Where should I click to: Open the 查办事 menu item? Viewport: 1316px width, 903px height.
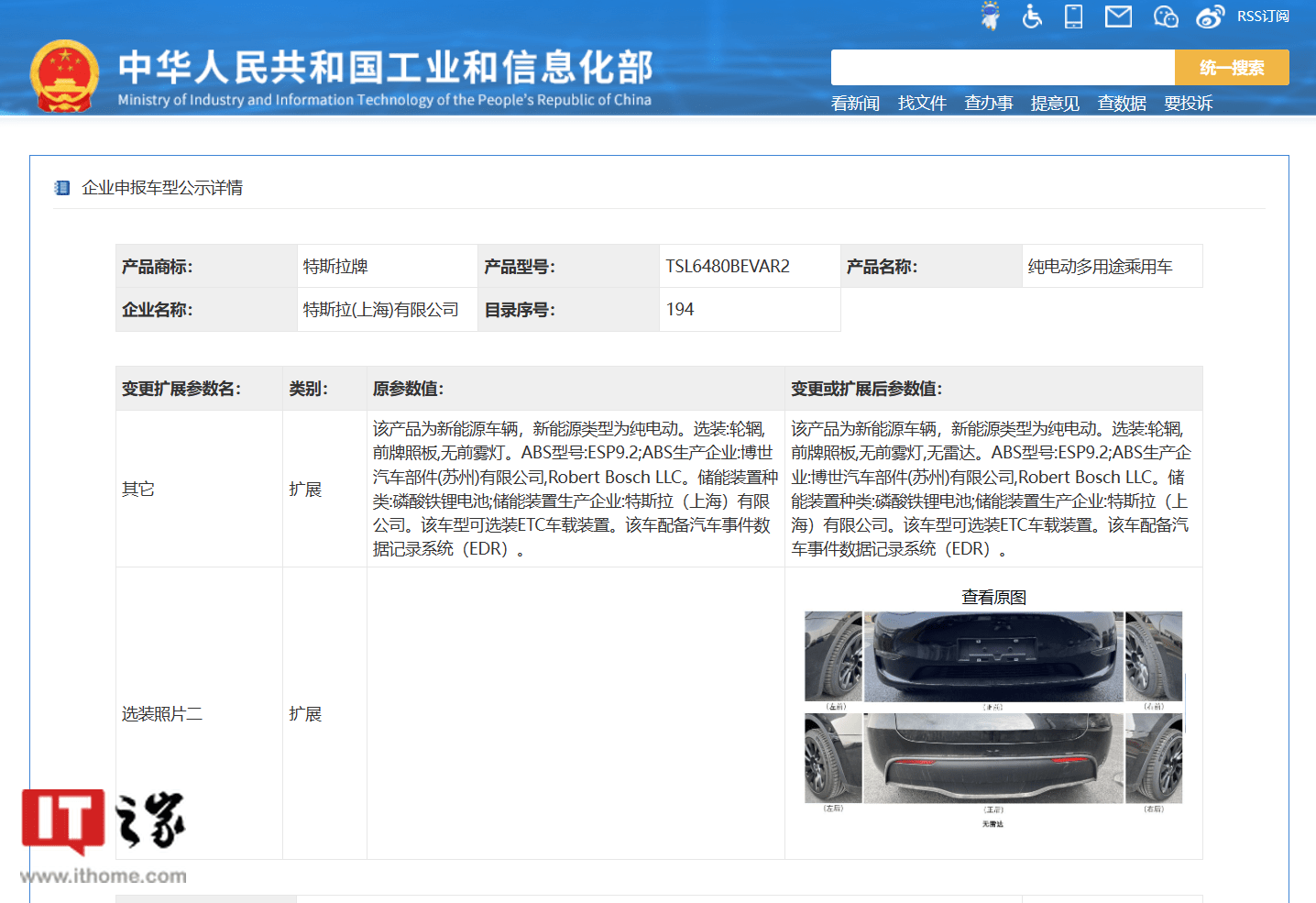coord(989,104)
